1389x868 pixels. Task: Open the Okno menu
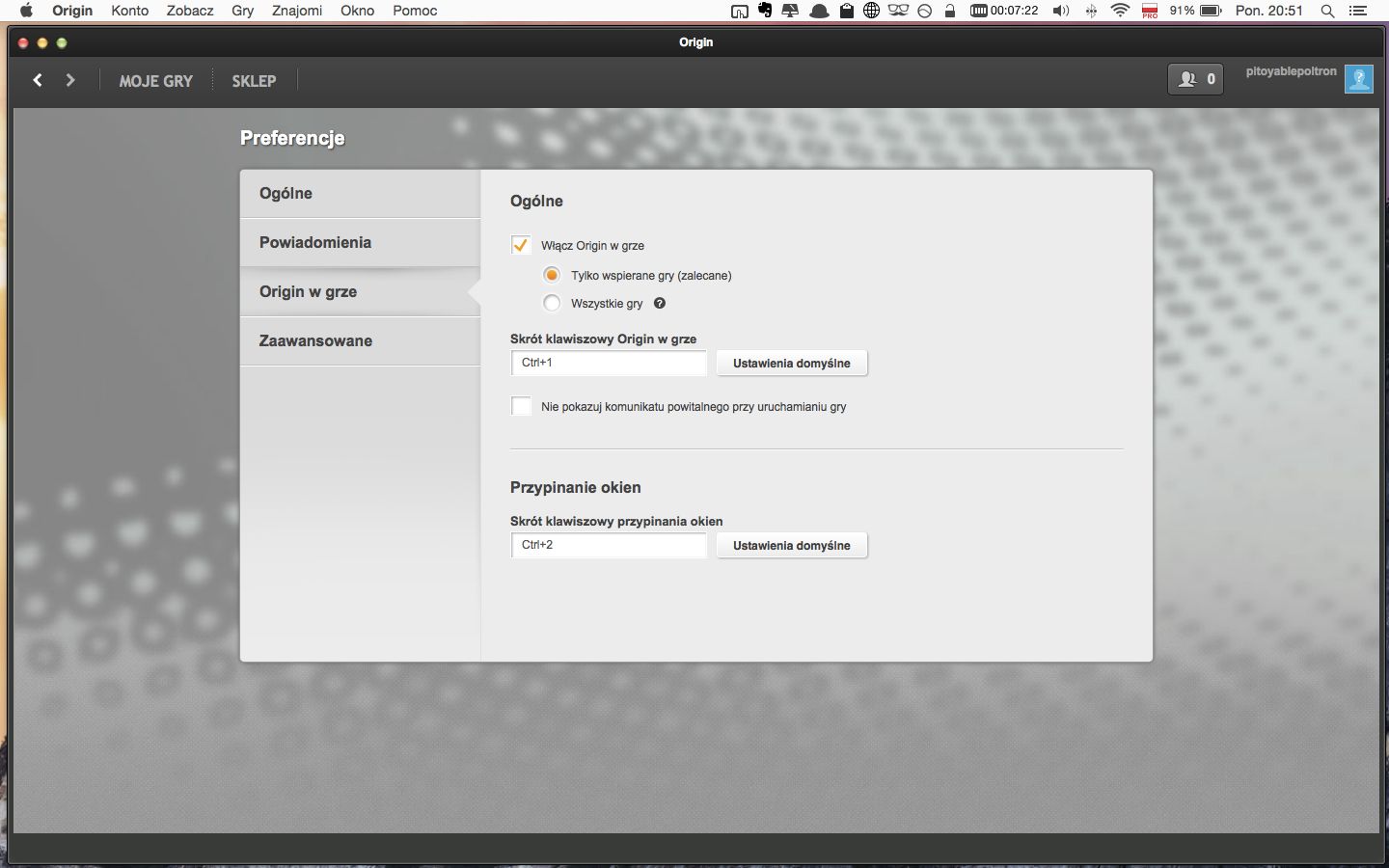(x=357, y=11)
